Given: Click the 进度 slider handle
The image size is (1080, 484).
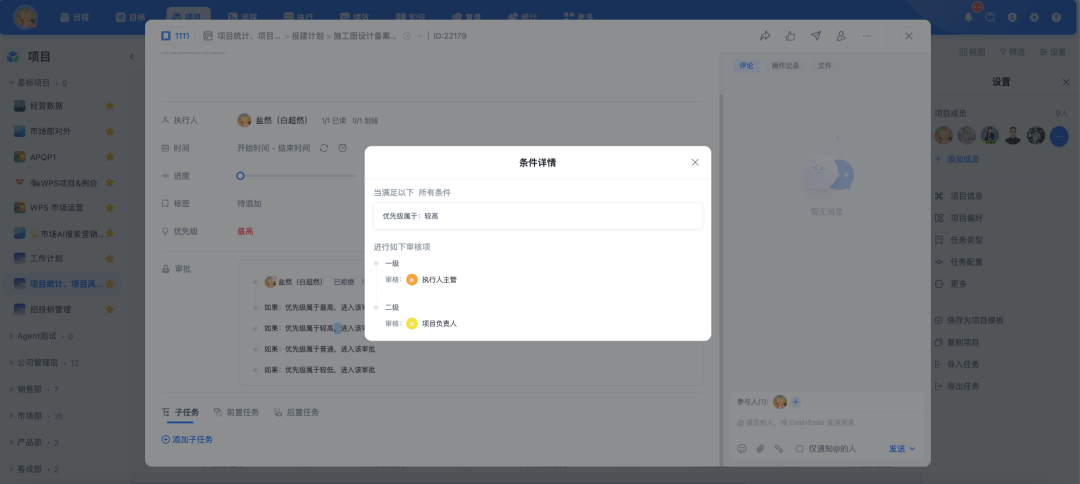Looking at the screenshot, I should pos(240,176).
